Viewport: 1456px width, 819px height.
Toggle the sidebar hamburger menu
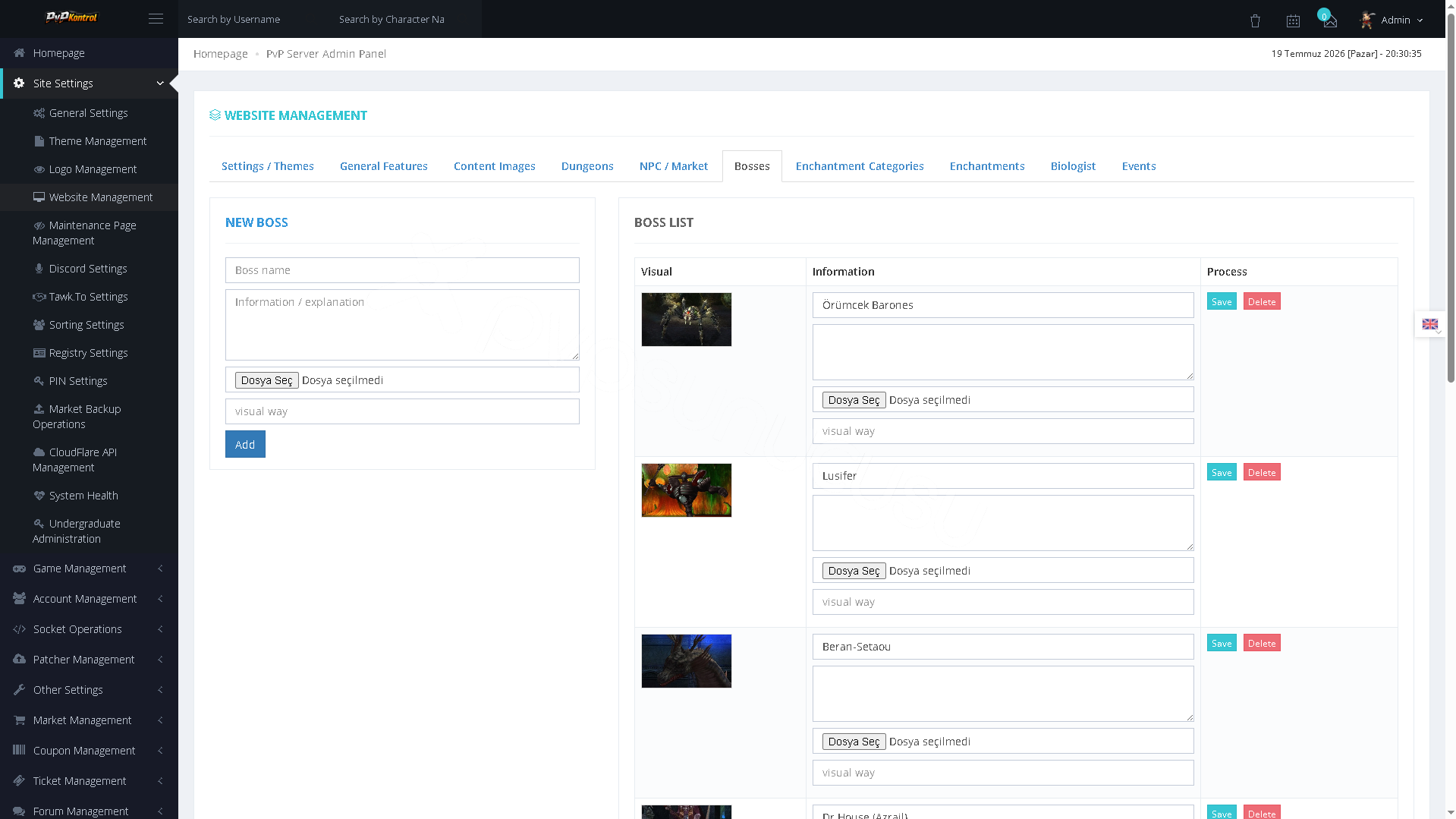(x=156, y=19)
